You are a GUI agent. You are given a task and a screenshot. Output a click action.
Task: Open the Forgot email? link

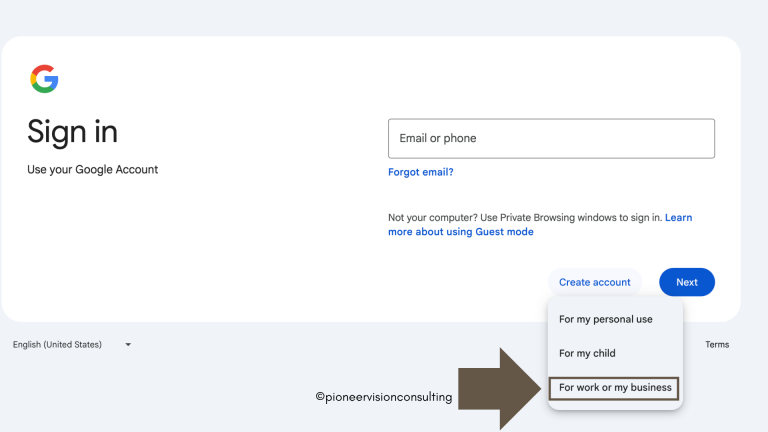[x=420, y=172]
